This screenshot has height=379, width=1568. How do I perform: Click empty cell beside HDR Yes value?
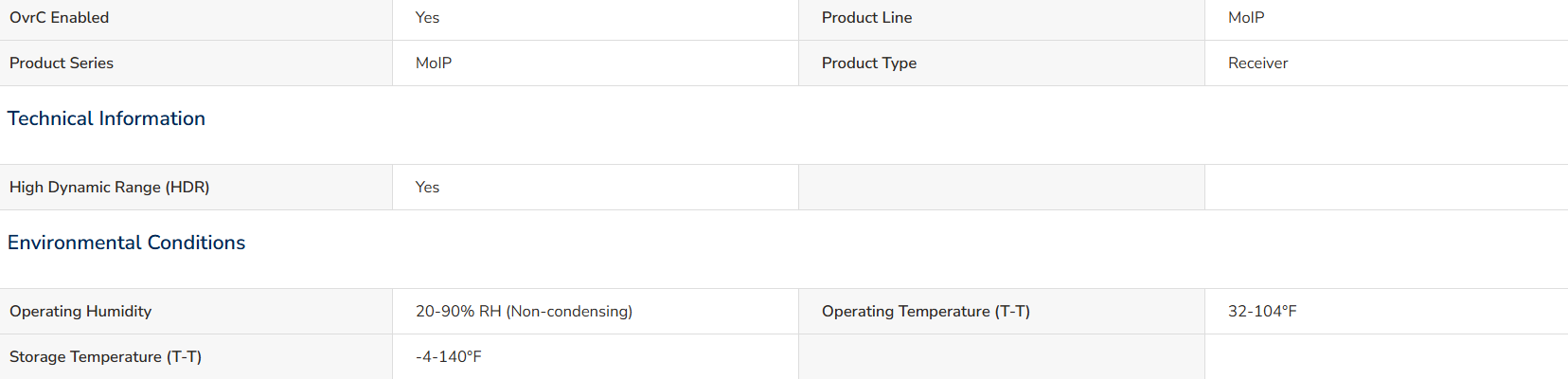click(1002, 187)
